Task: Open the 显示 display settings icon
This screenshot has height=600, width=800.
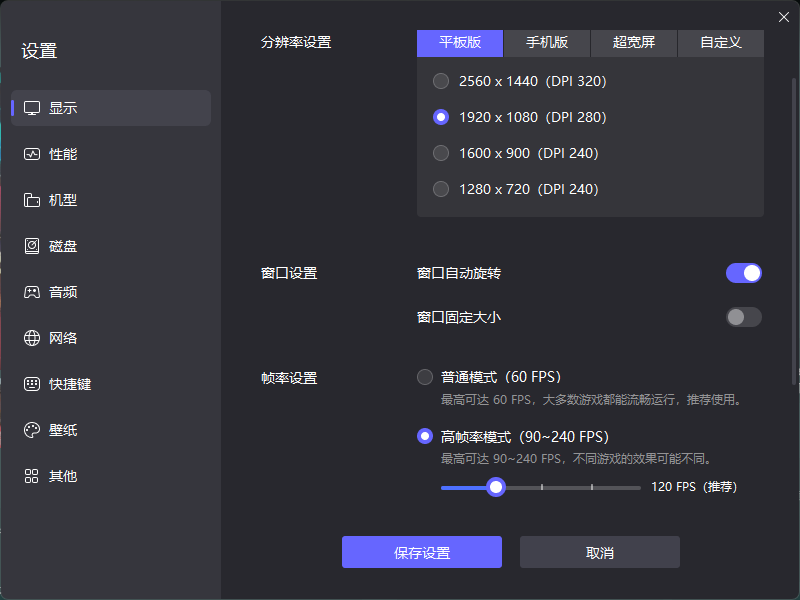Action: (x=32, y=108)
